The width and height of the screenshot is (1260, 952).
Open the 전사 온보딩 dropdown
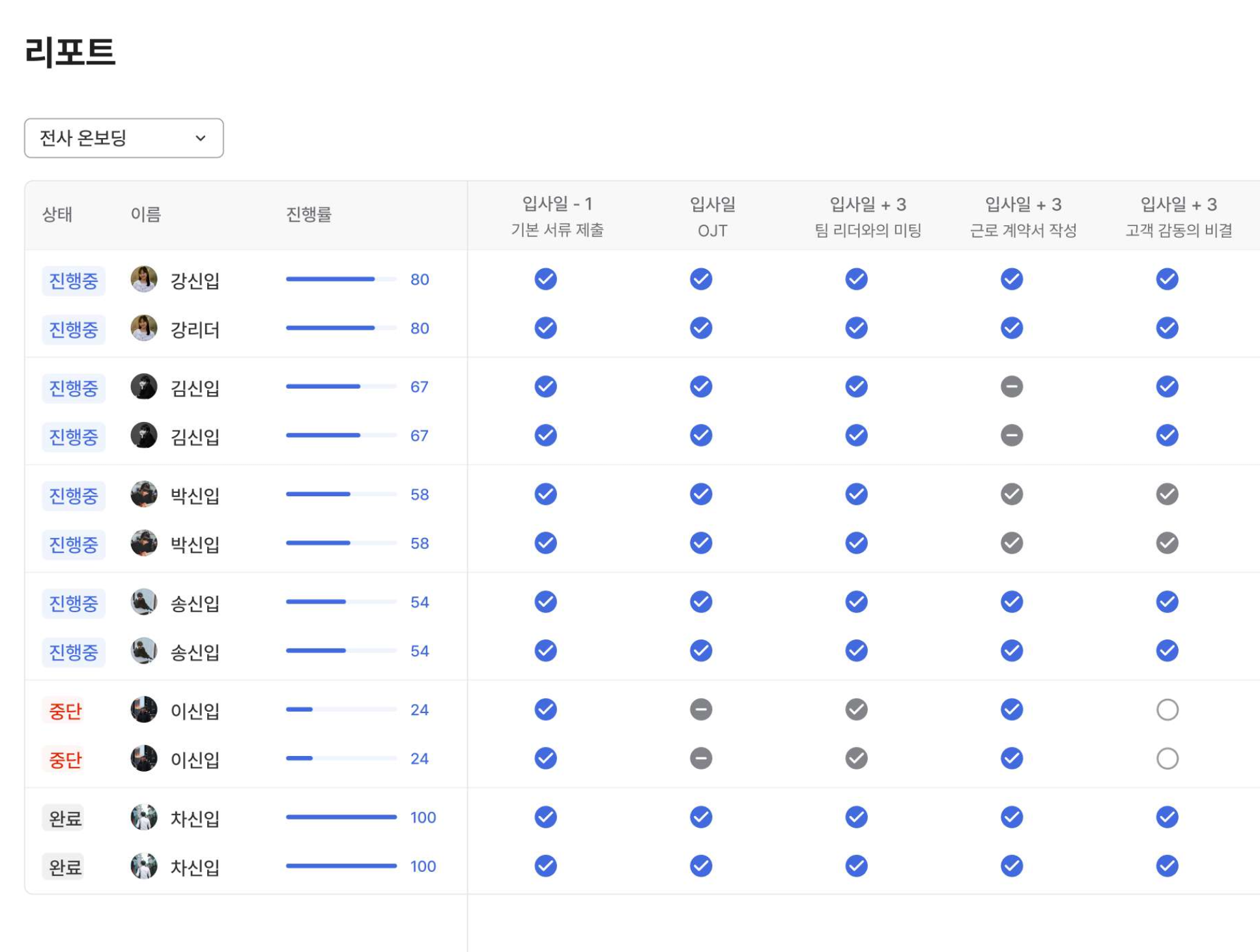[x=124, y=138]
